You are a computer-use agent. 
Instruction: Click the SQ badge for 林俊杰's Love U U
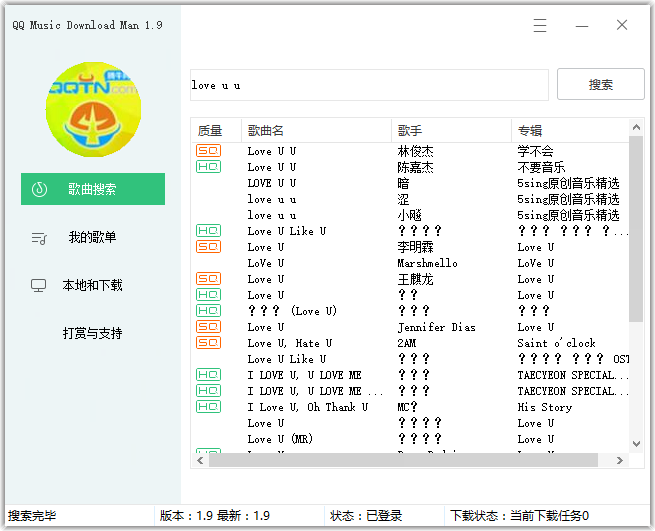tap(208, 151)
